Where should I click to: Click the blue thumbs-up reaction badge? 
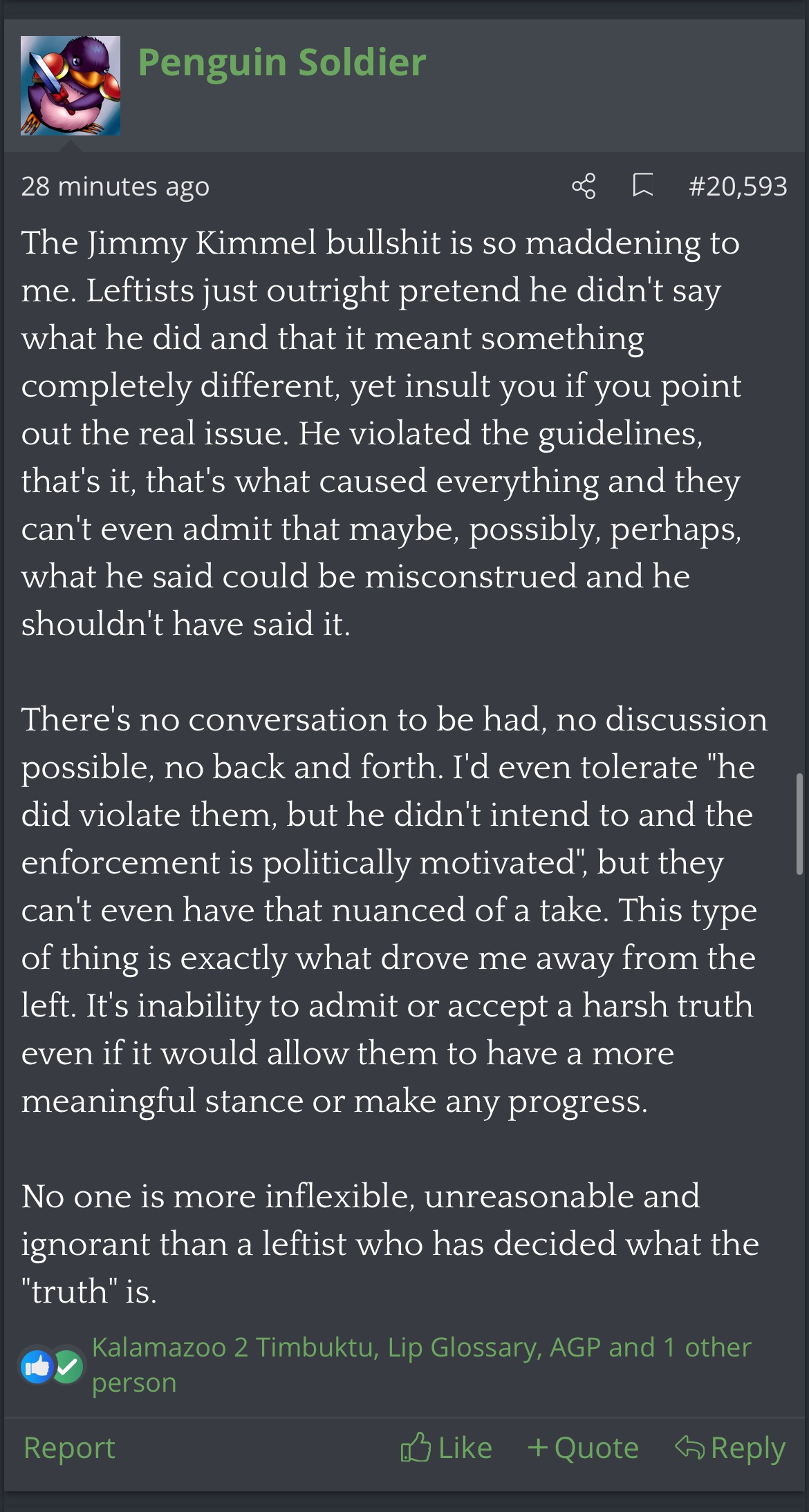coord(37,1365)
